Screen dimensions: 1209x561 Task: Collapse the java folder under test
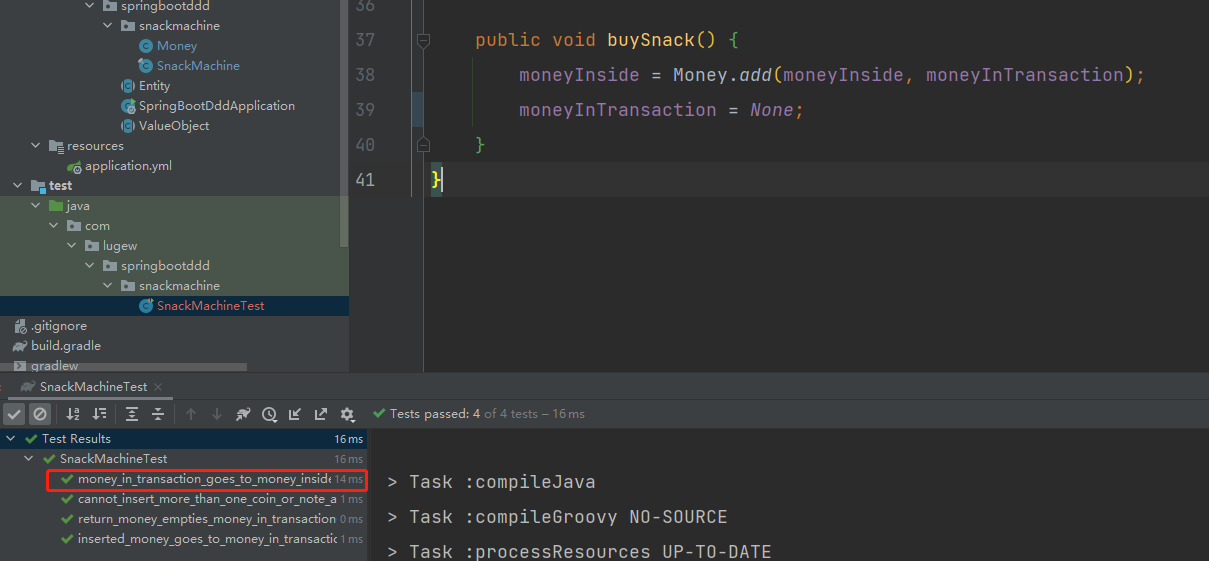37,206
